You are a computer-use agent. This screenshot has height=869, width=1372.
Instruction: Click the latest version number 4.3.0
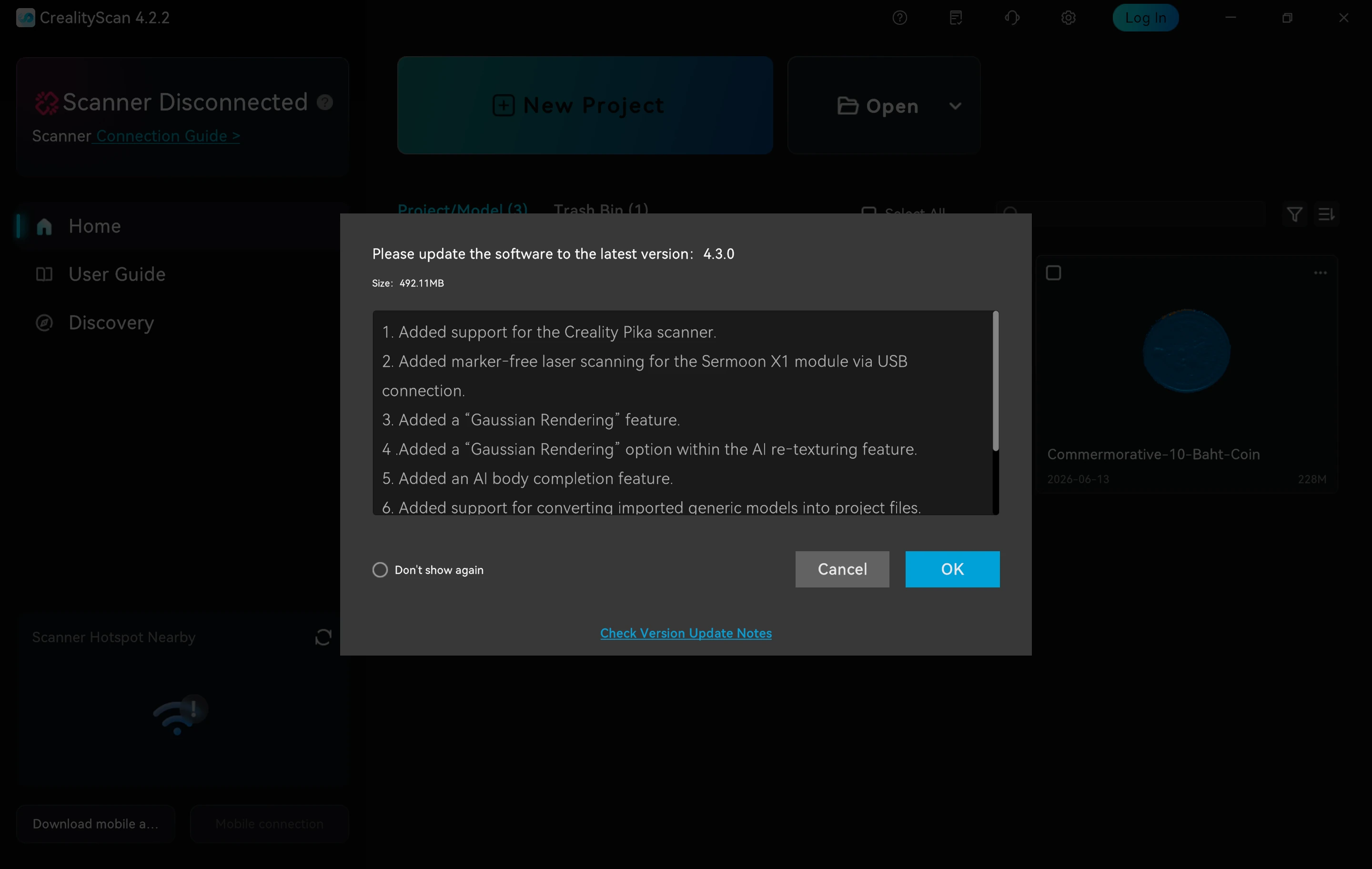(x=718, y=253)
